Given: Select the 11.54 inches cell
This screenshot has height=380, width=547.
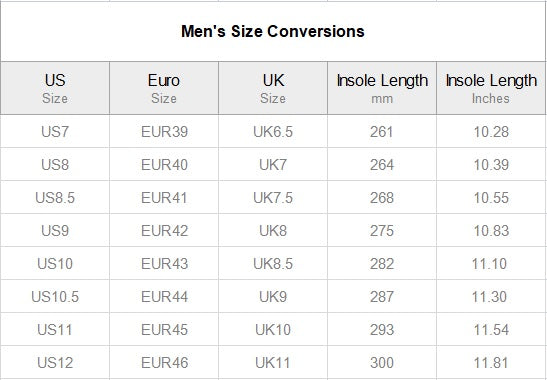Looking at the screenshot, I should click(491, 329).
